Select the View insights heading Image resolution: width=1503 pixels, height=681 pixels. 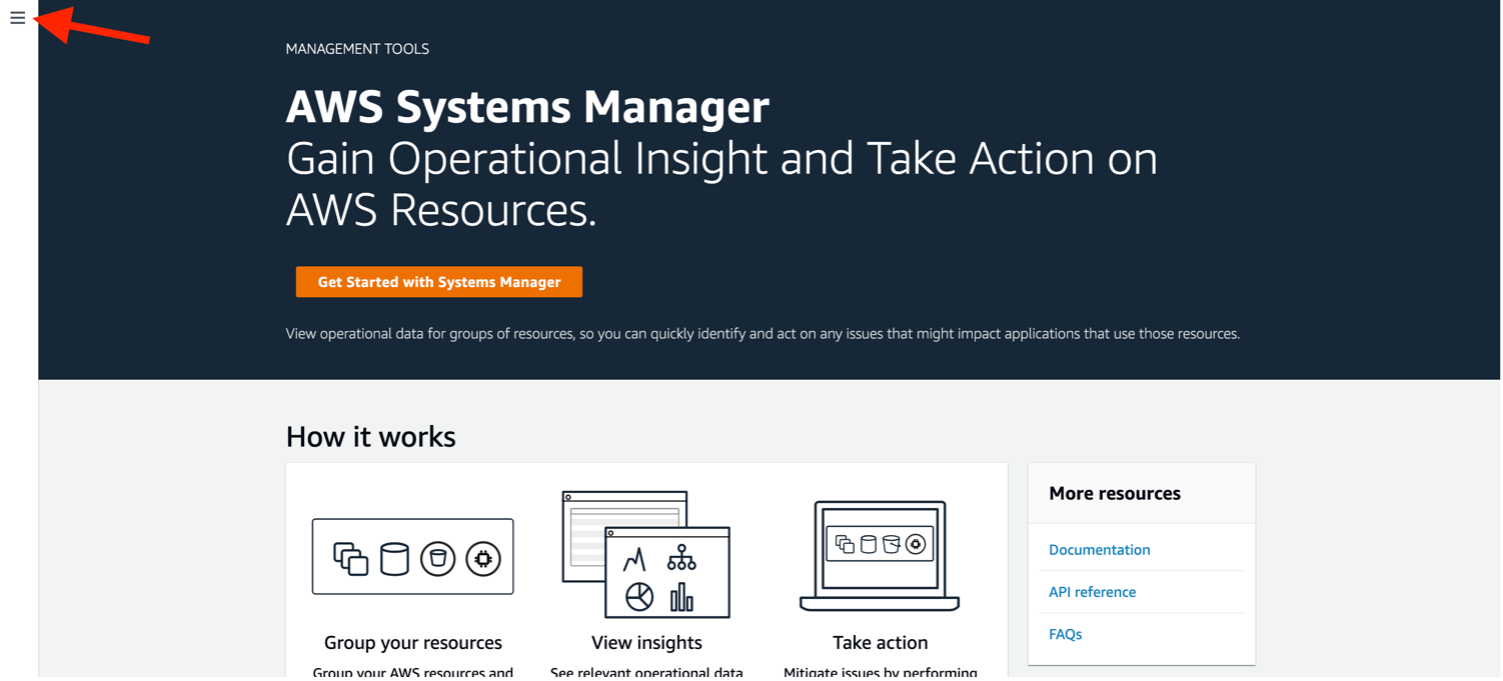[646, 643]
